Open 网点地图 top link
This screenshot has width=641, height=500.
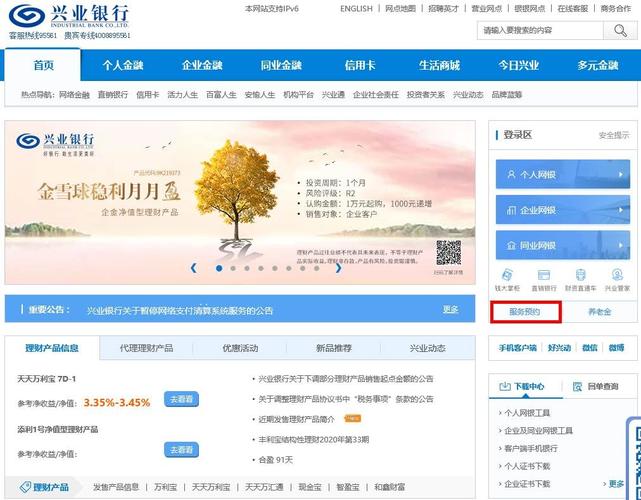(400, 9)
